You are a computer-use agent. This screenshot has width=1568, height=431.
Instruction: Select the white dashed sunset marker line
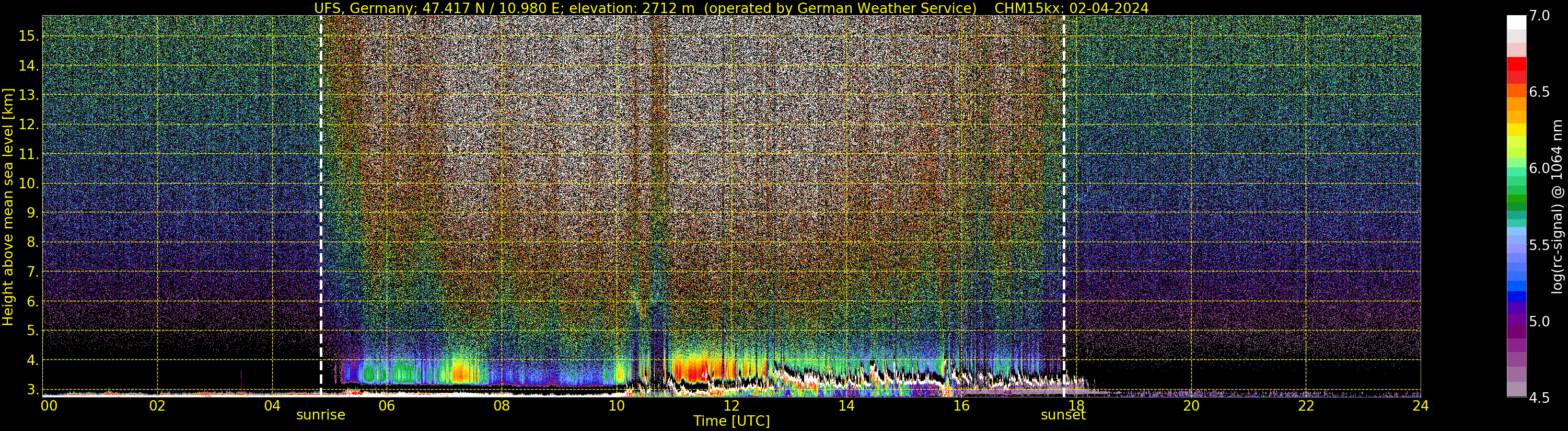(1063, 206)
